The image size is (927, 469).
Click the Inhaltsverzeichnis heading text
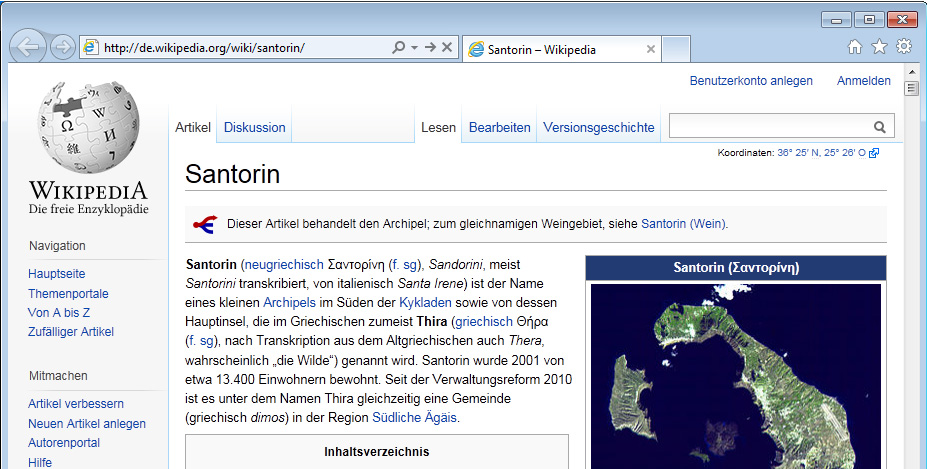377,452
